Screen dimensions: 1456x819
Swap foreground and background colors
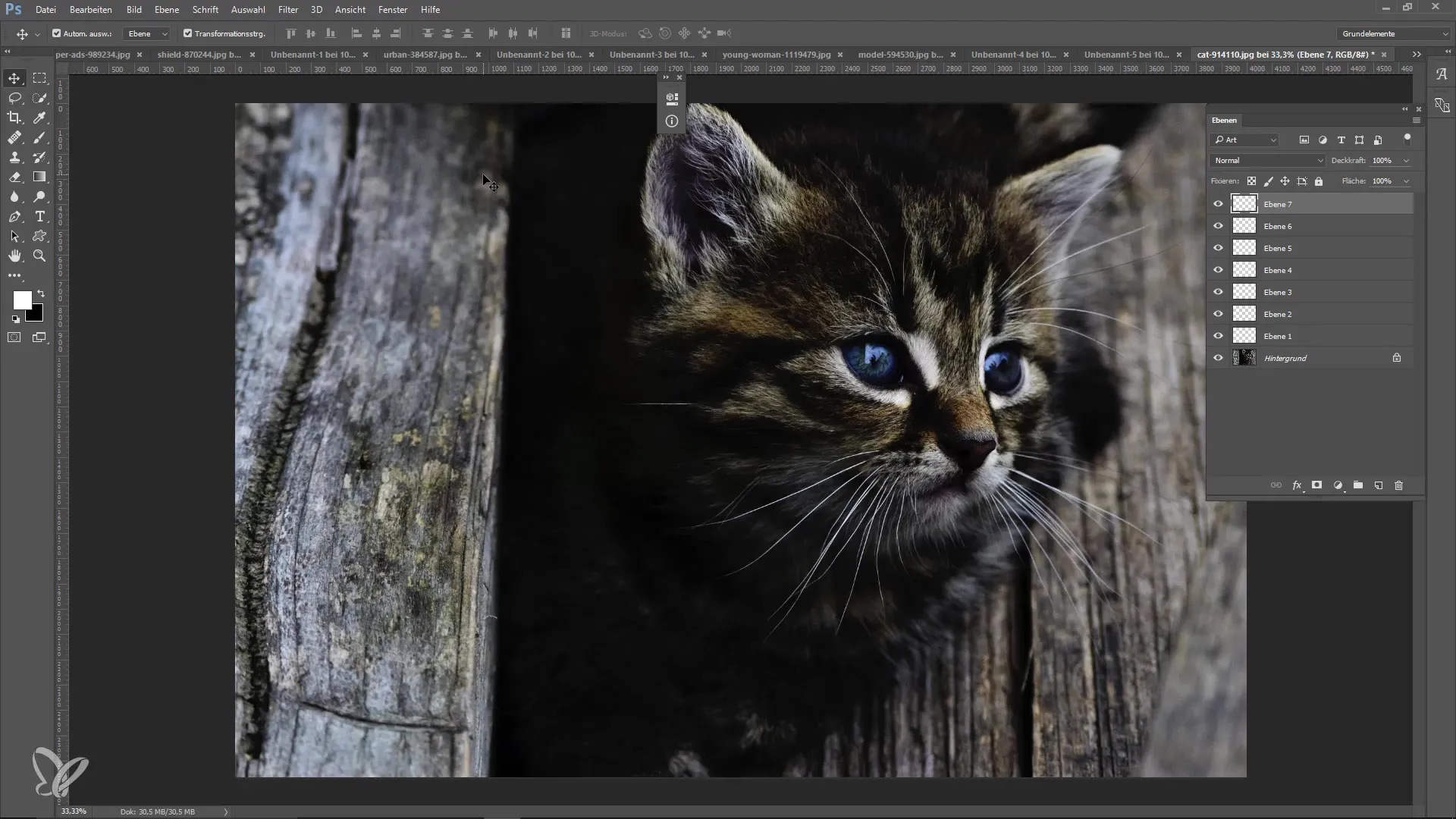[x=41, y=293]
